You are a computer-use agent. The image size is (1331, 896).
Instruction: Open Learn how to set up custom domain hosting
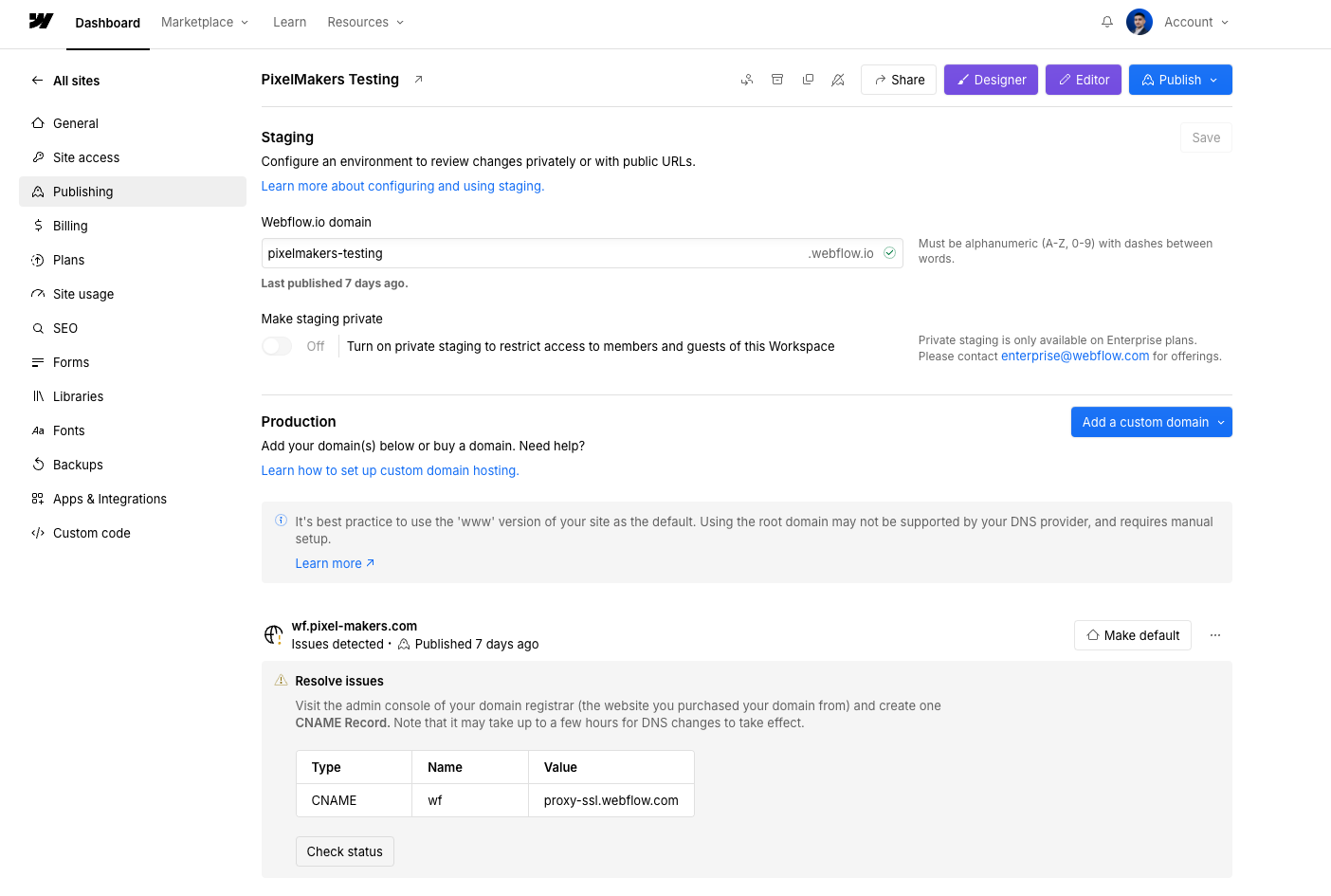point(391,470)
